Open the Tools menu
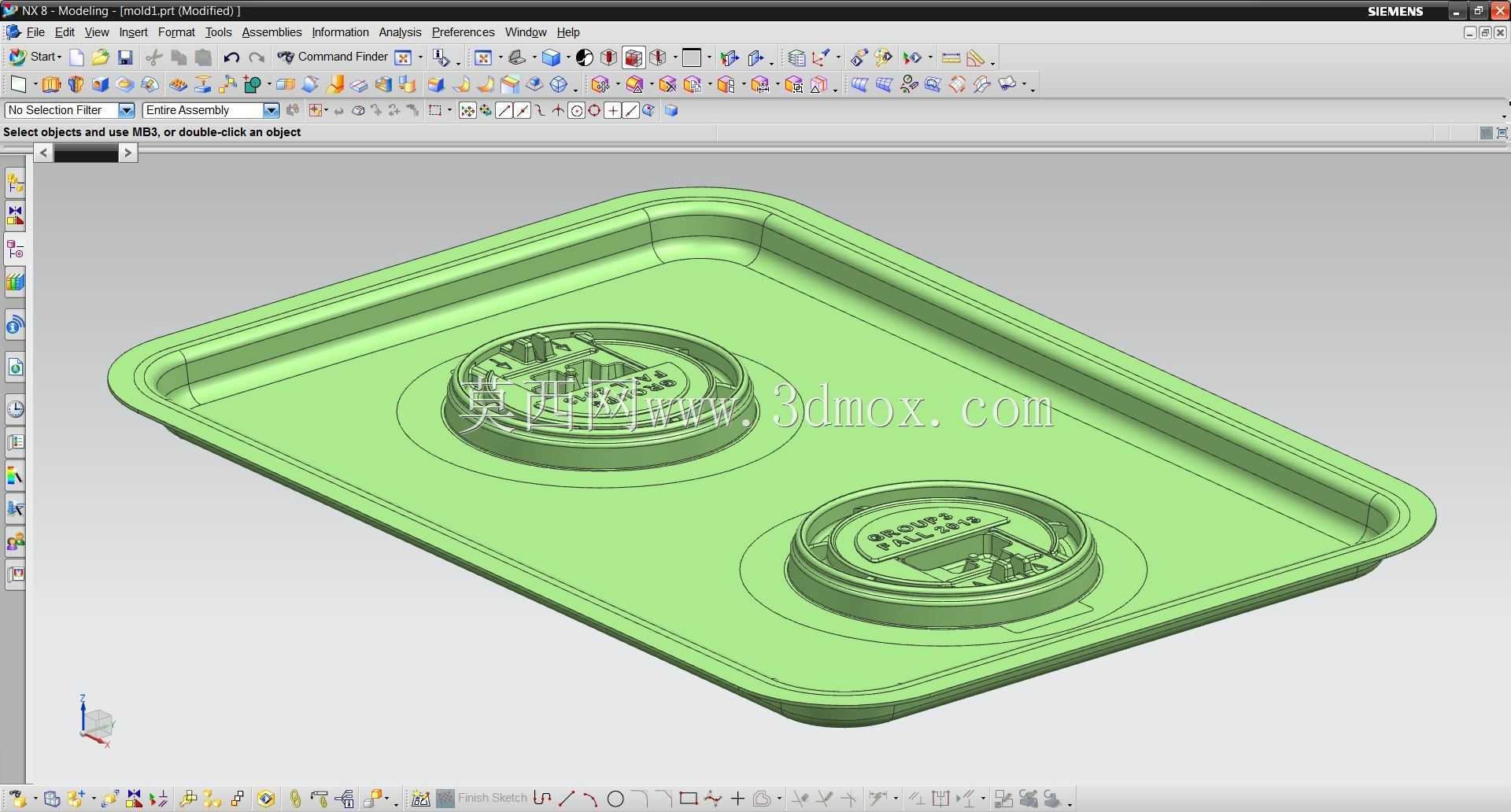The width and height of the screenshot is (1511, 812). coord(218,32)
